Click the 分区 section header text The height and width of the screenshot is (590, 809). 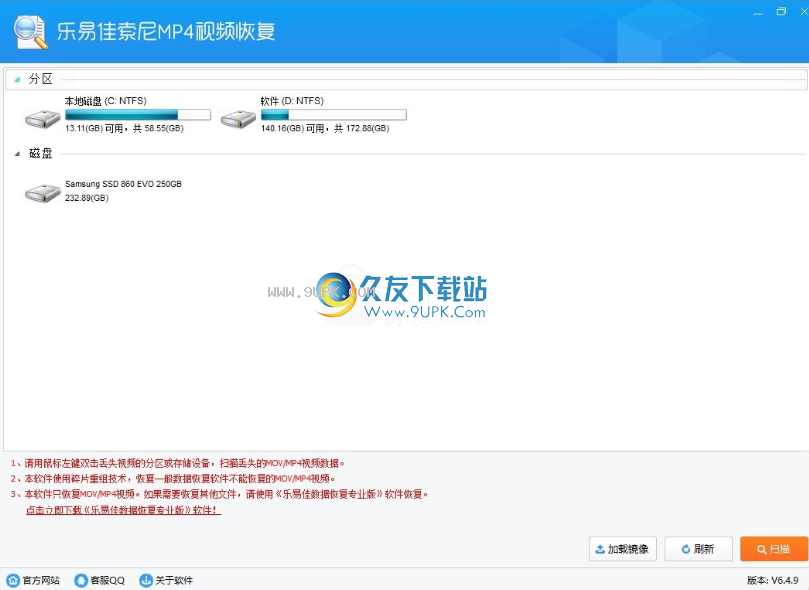coord(41,79)
